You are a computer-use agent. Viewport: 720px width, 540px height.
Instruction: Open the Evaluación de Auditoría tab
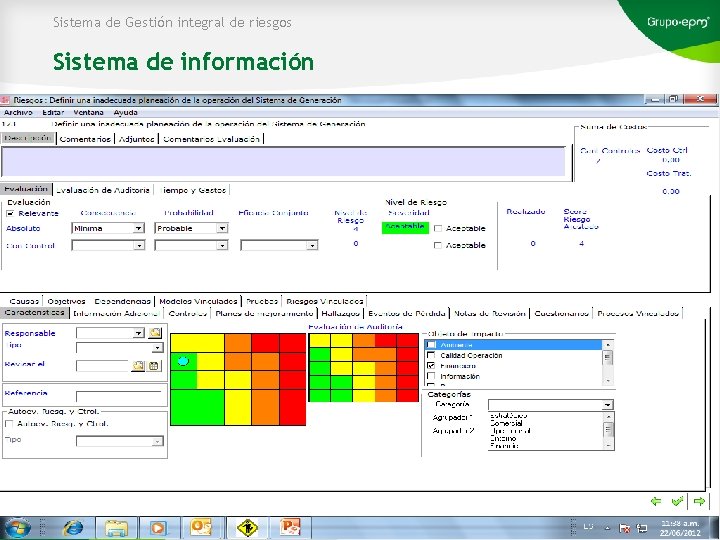point(103,190)
